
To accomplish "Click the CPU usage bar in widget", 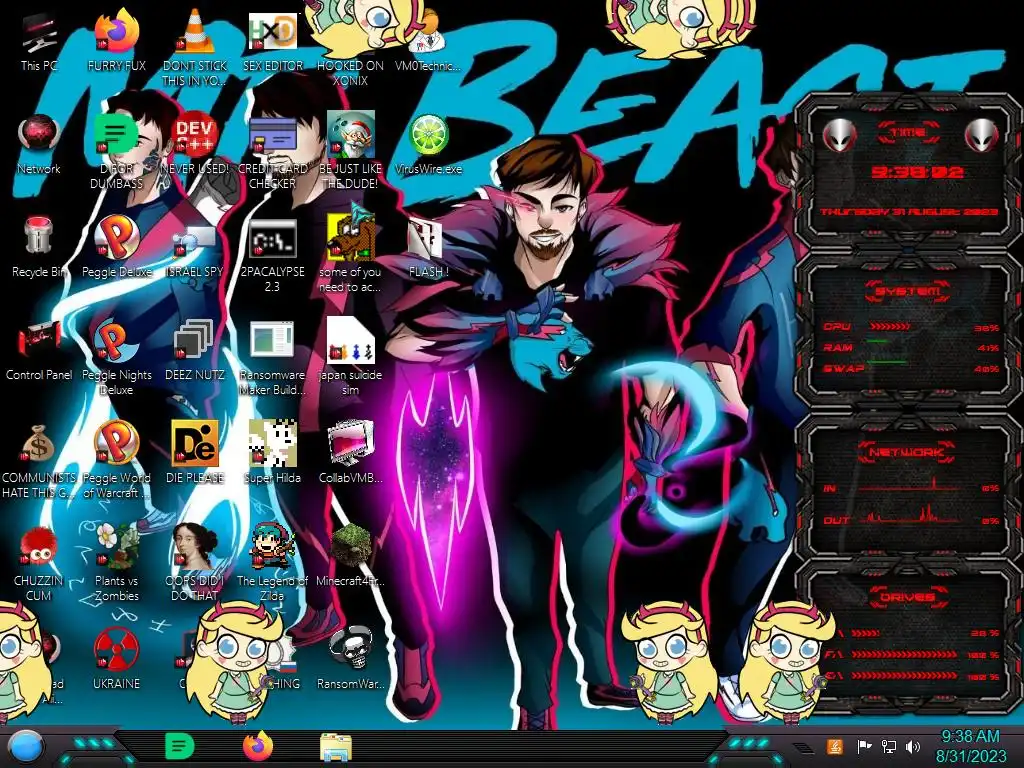I will click(889, 326).
